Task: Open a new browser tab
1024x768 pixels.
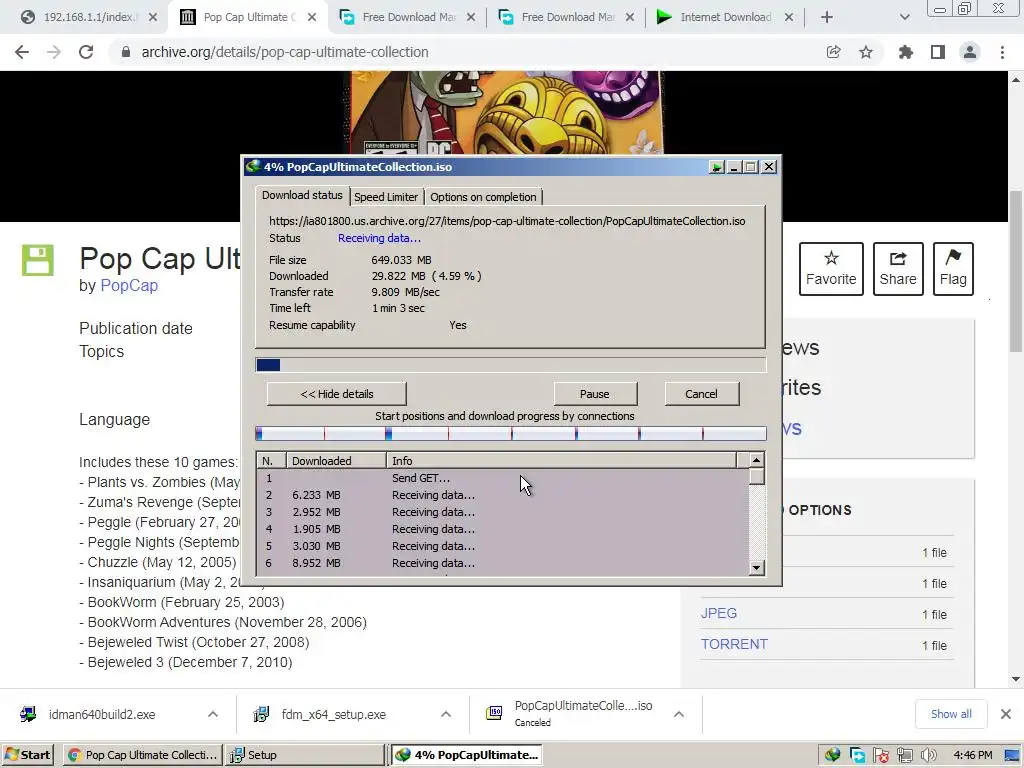Action: pyautogui.click(x=827, y=17)
